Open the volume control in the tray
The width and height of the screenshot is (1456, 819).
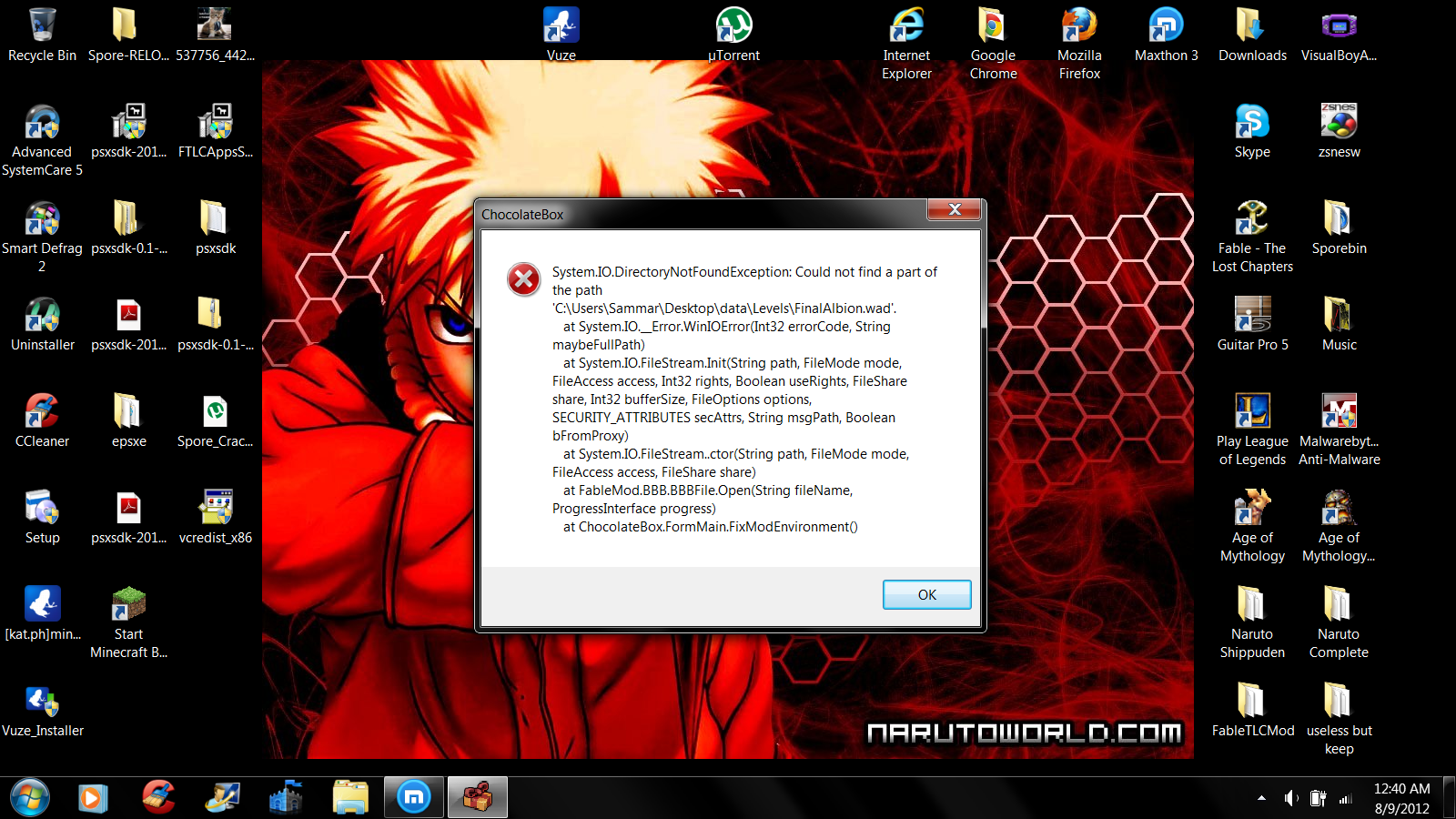coord(1289,798)
